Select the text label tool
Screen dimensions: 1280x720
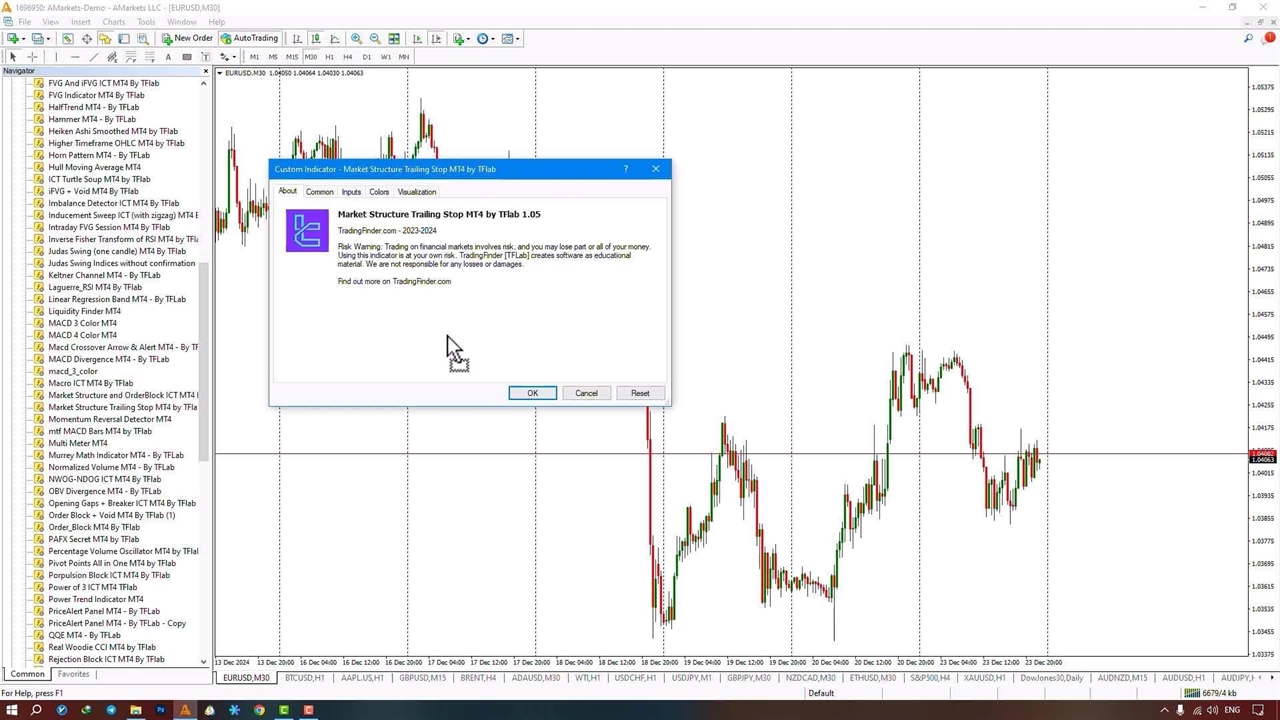pyautogui.click(x=168, y=57)
